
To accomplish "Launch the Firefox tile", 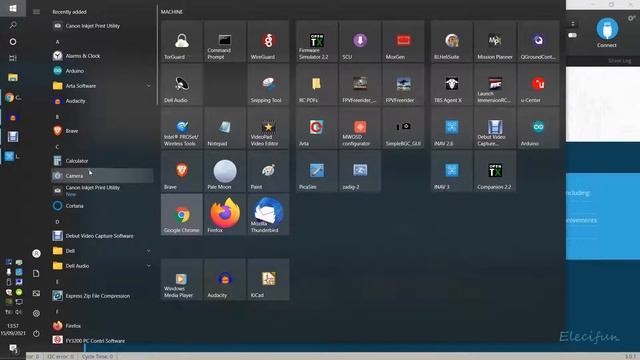I will [x=225, y=215].
